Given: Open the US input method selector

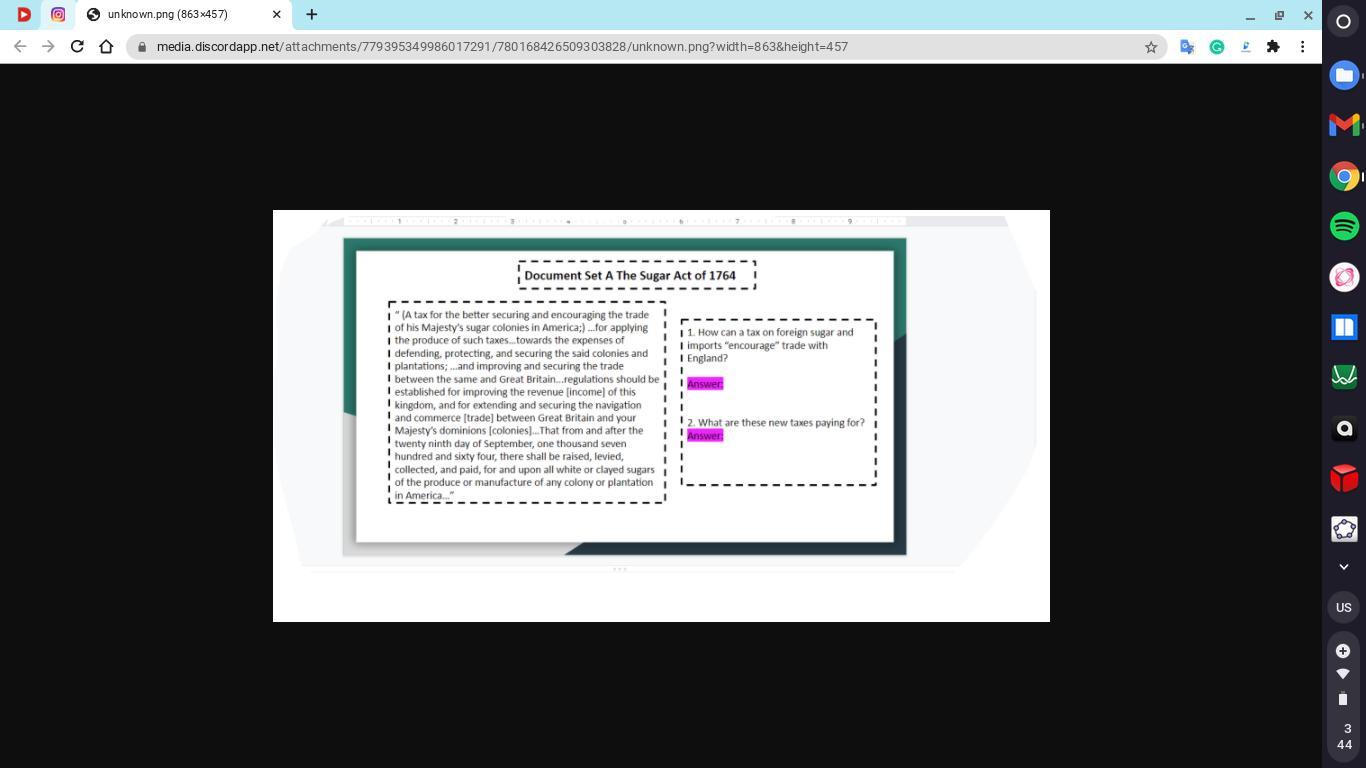Looking at the screenshot, I should coord(1344,607).
